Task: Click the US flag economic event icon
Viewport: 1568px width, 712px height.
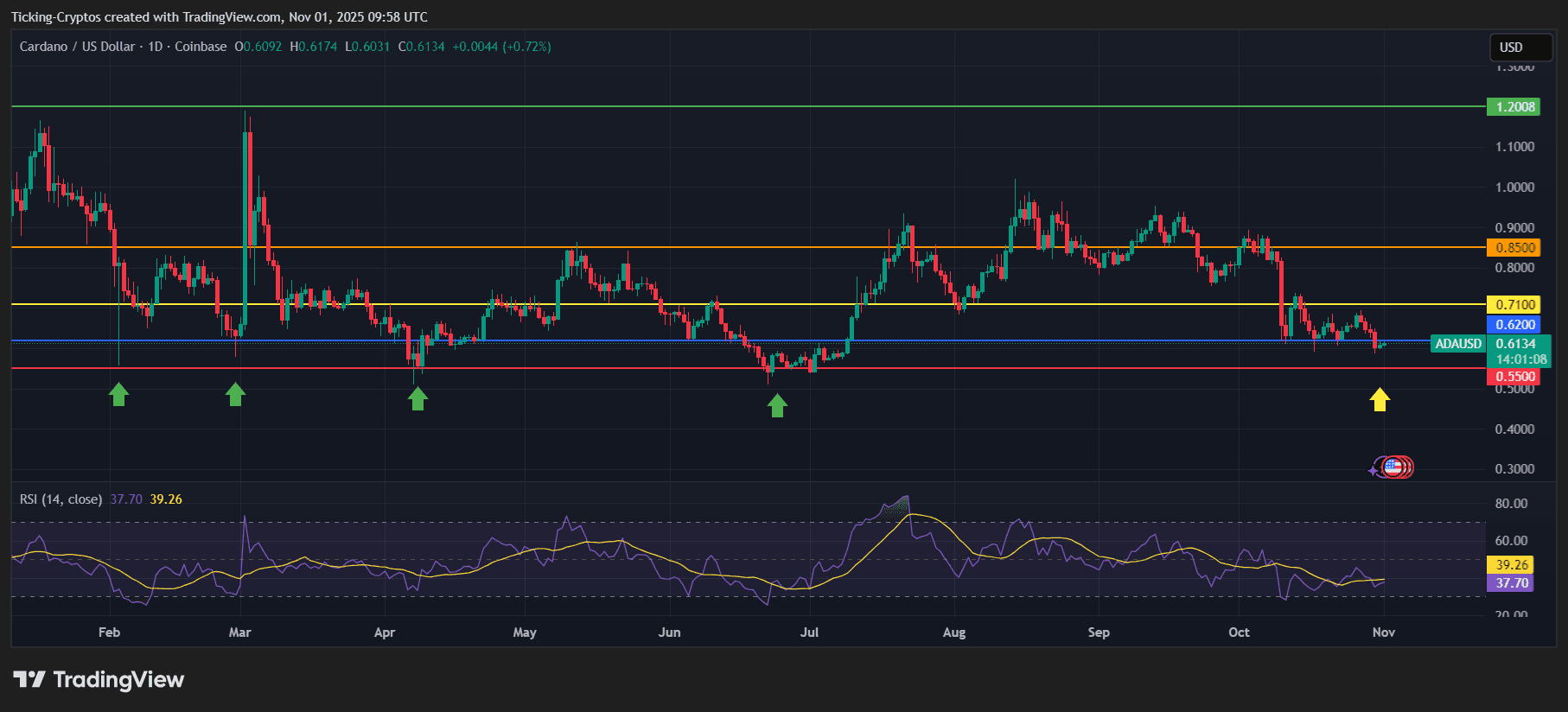Action: pyautogui.click(x=1393, y=467)
